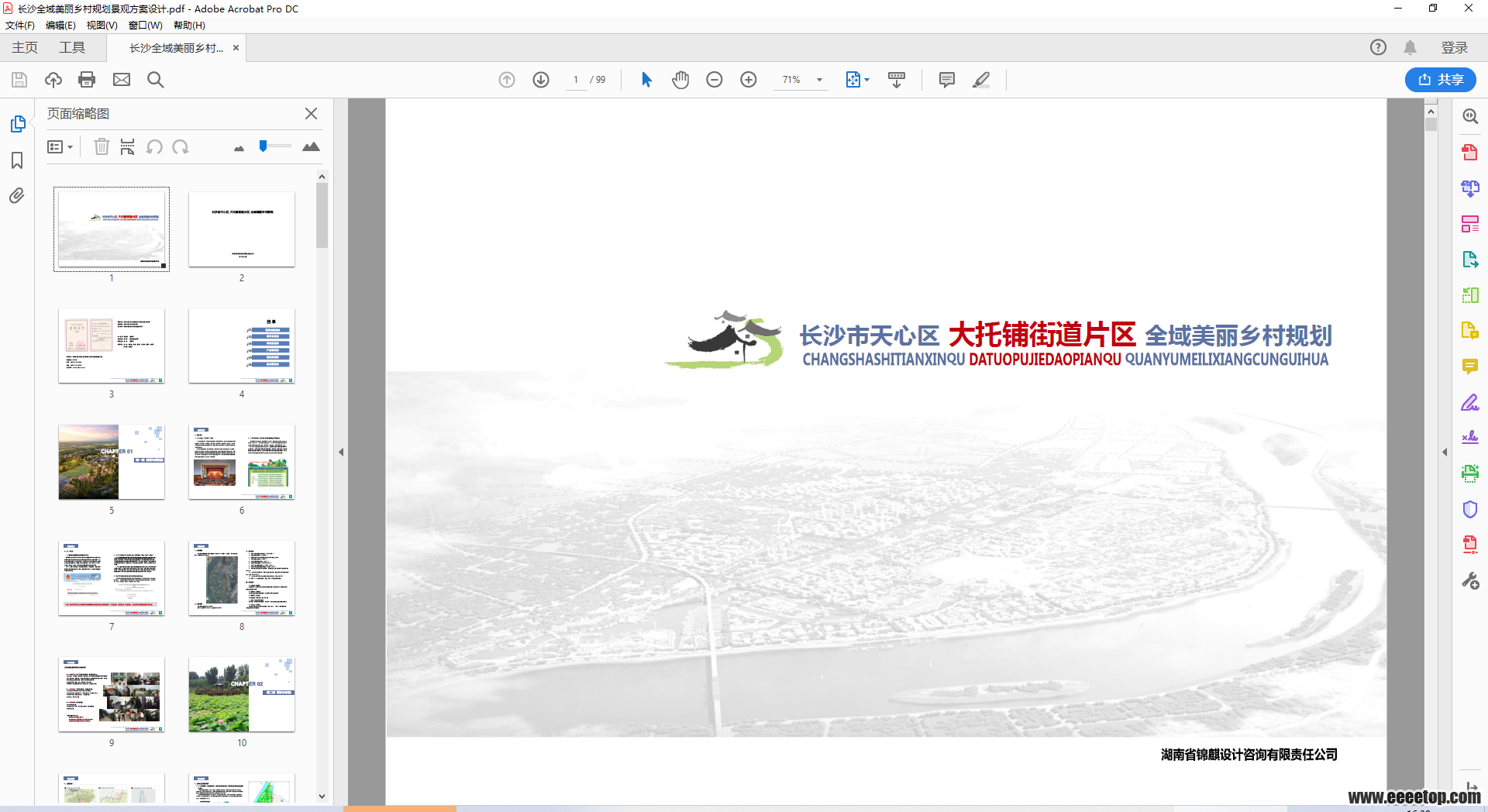
Task: Print the document with printer icon
Action: tap(87, 80)
